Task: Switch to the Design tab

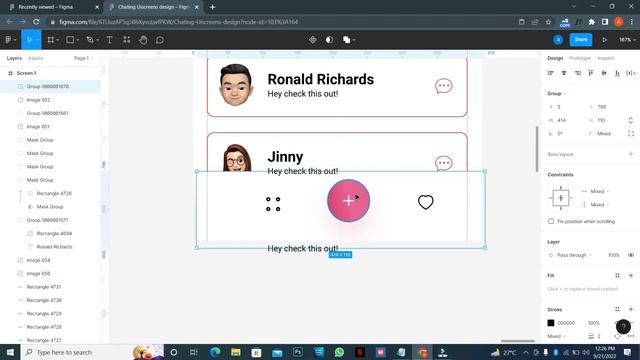Action: 555,58
